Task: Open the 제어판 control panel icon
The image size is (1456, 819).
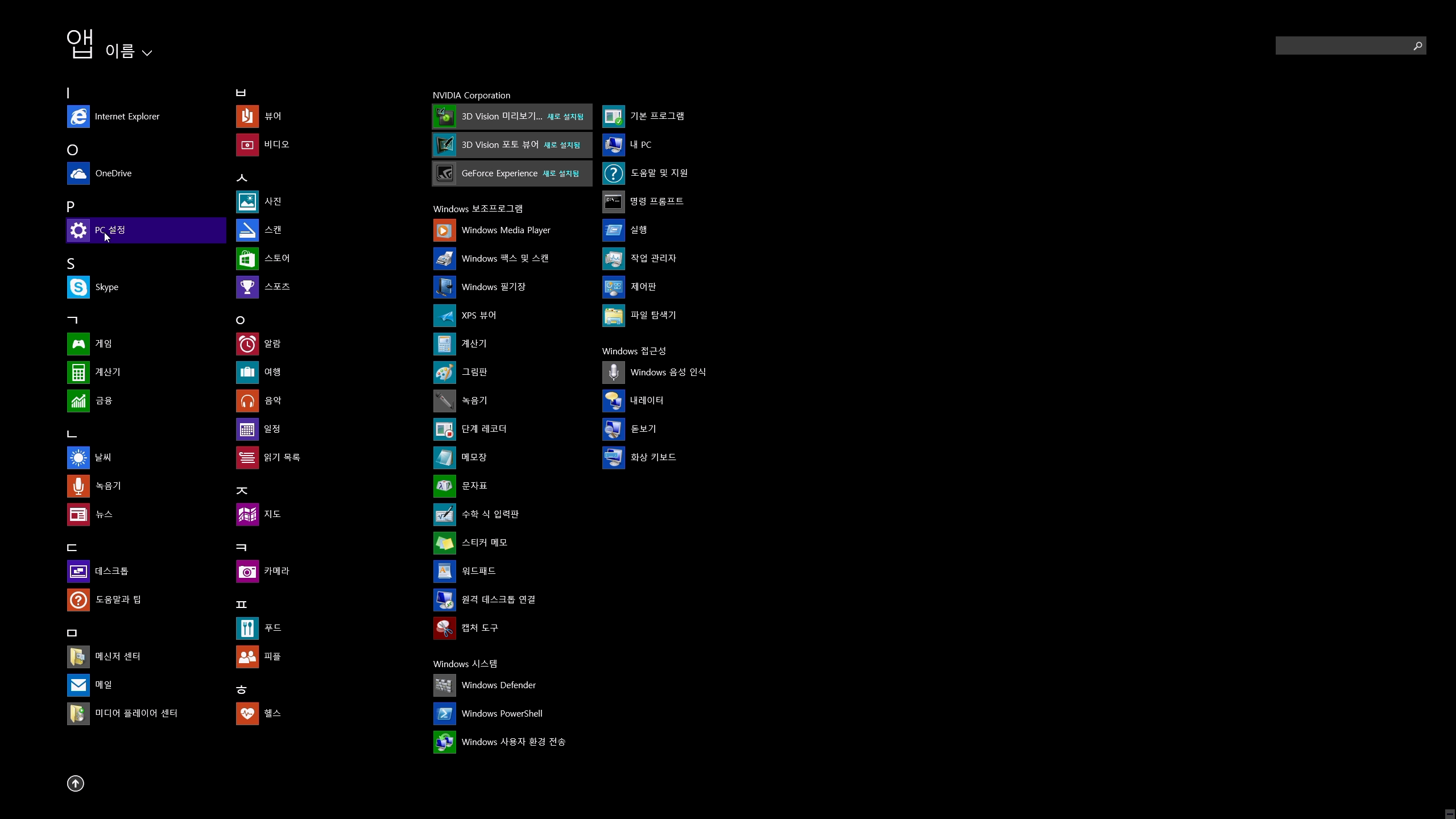Action: click(x=614, y=287)
